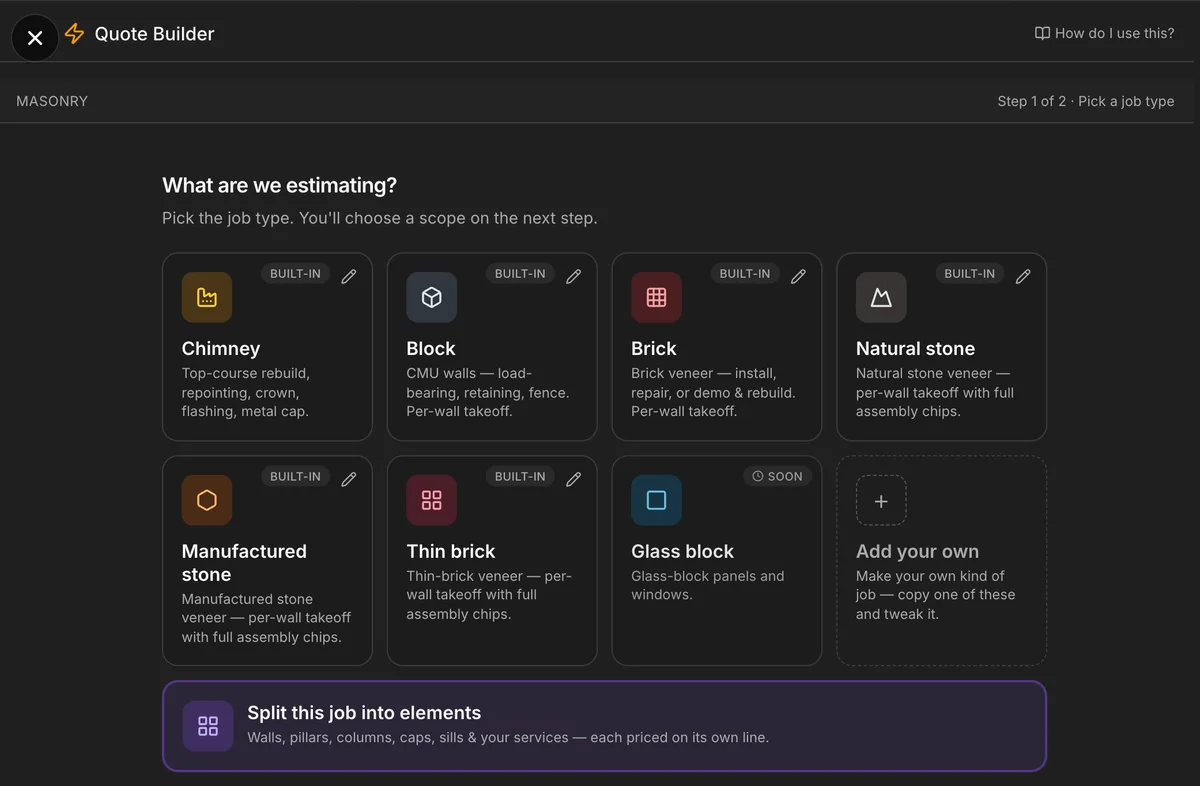The height and width of the screenshot is (786, 1200).
Task: Click 'Step 1 of 2 · Pick a job type'
Action: tap(1086, 101)
